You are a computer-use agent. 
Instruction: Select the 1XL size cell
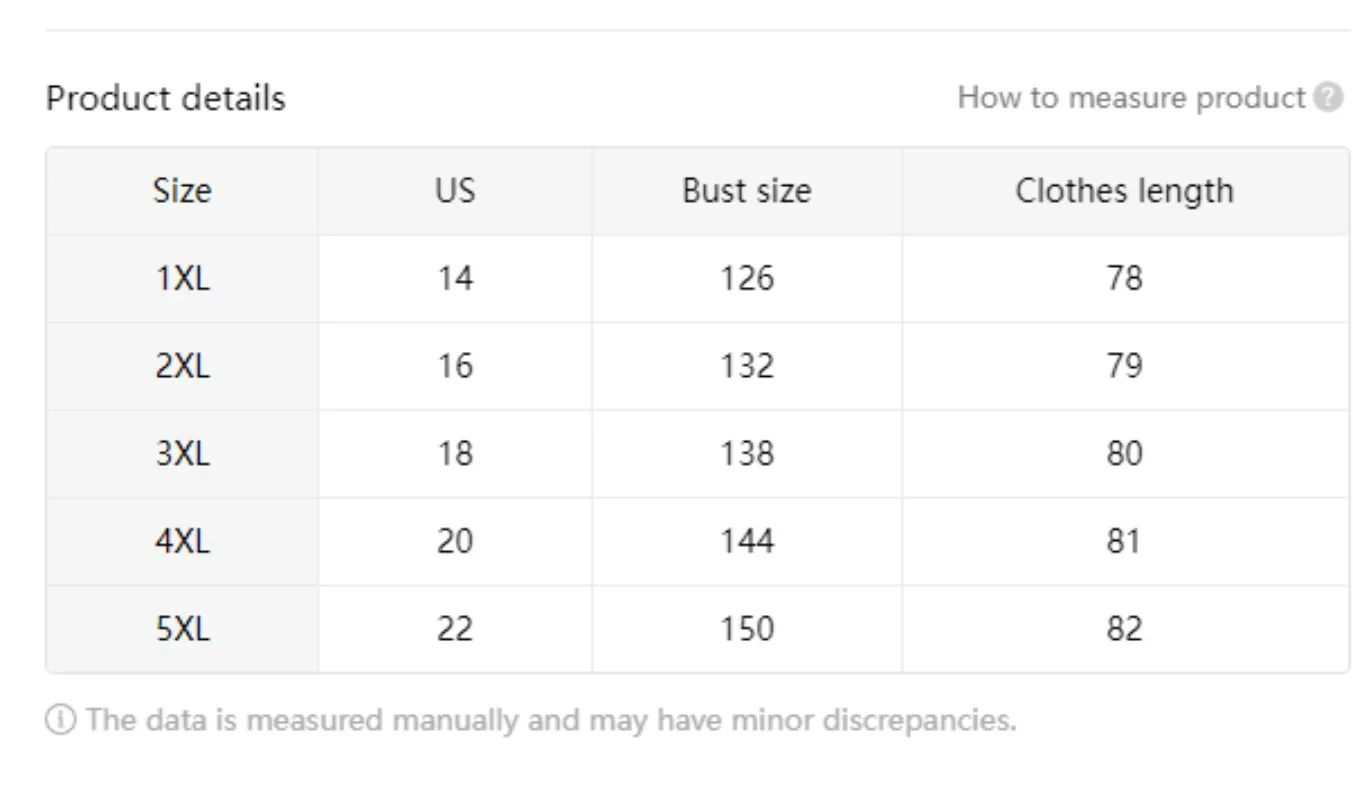coord(182,278)
